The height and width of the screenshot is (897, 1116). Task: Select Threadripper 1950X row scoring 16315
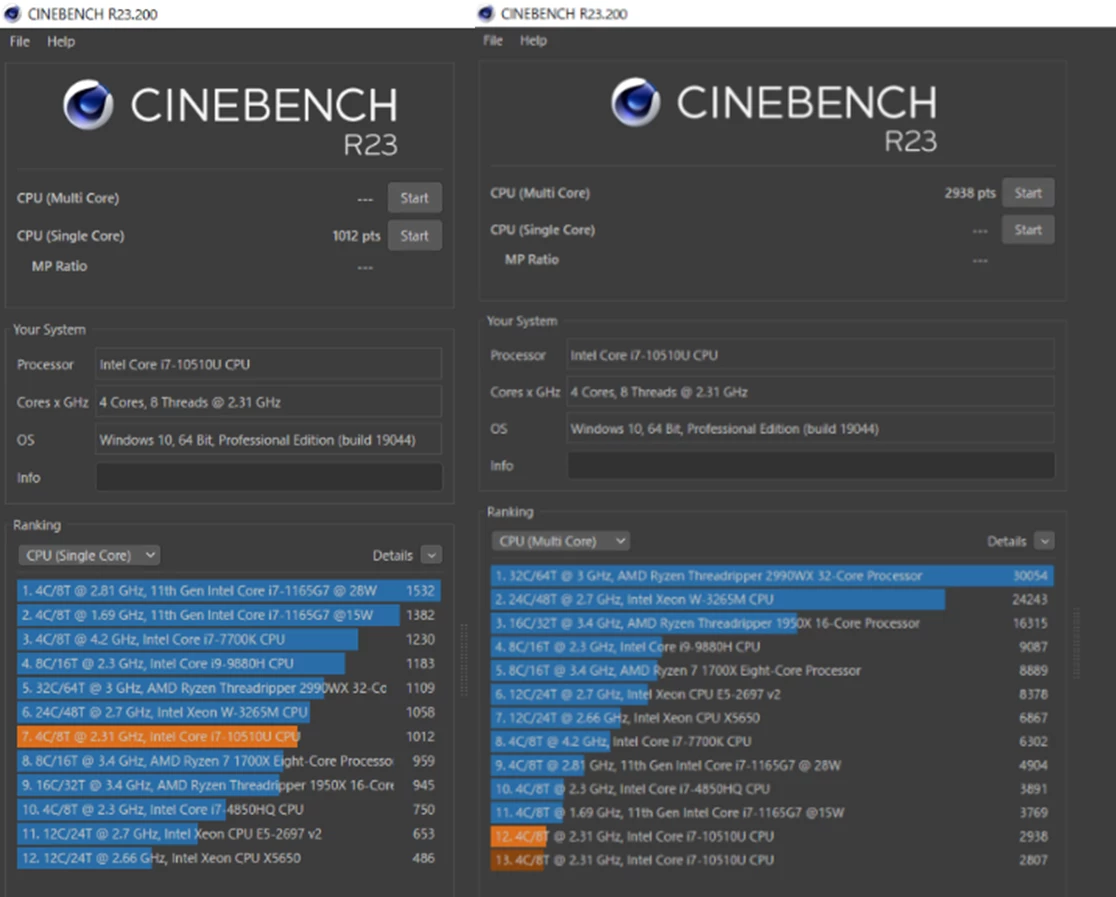click(x=772, y=624)
